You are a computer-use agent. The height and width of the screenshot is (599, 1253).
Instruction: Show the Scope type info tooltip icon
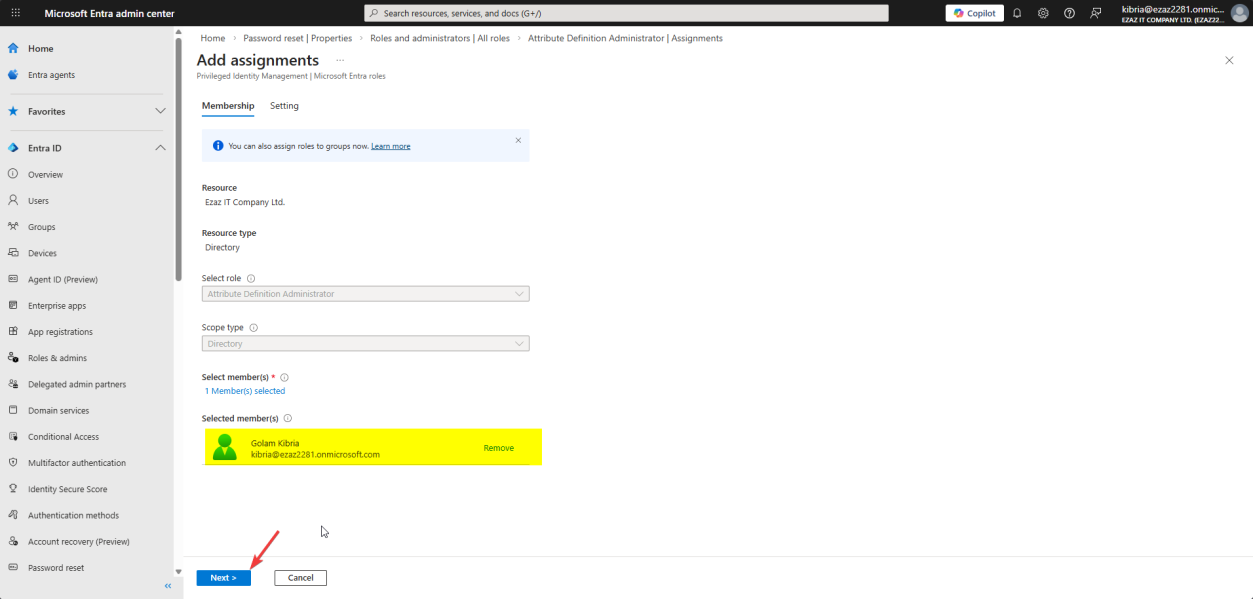coord(253,327)
